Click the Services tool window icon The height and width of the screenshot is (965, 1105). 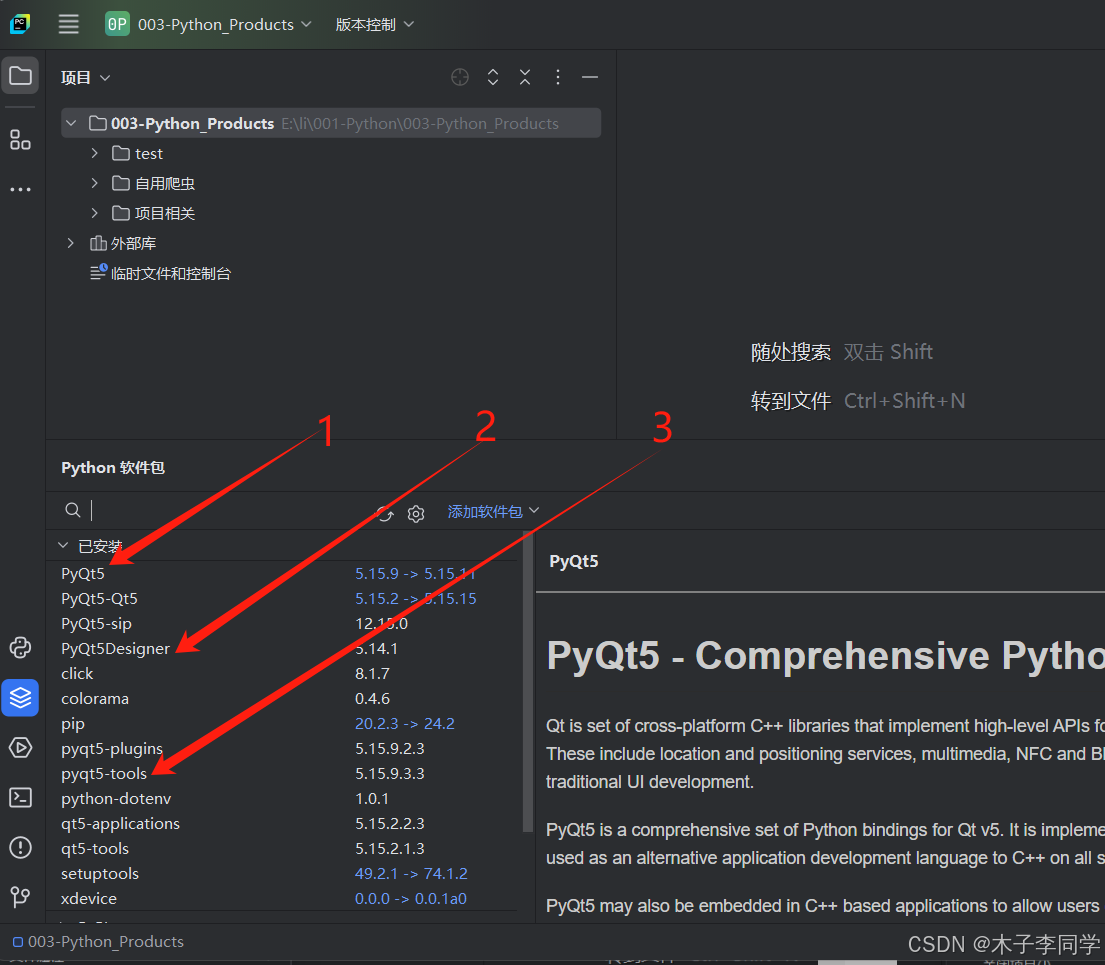click(x=20, y=748)
